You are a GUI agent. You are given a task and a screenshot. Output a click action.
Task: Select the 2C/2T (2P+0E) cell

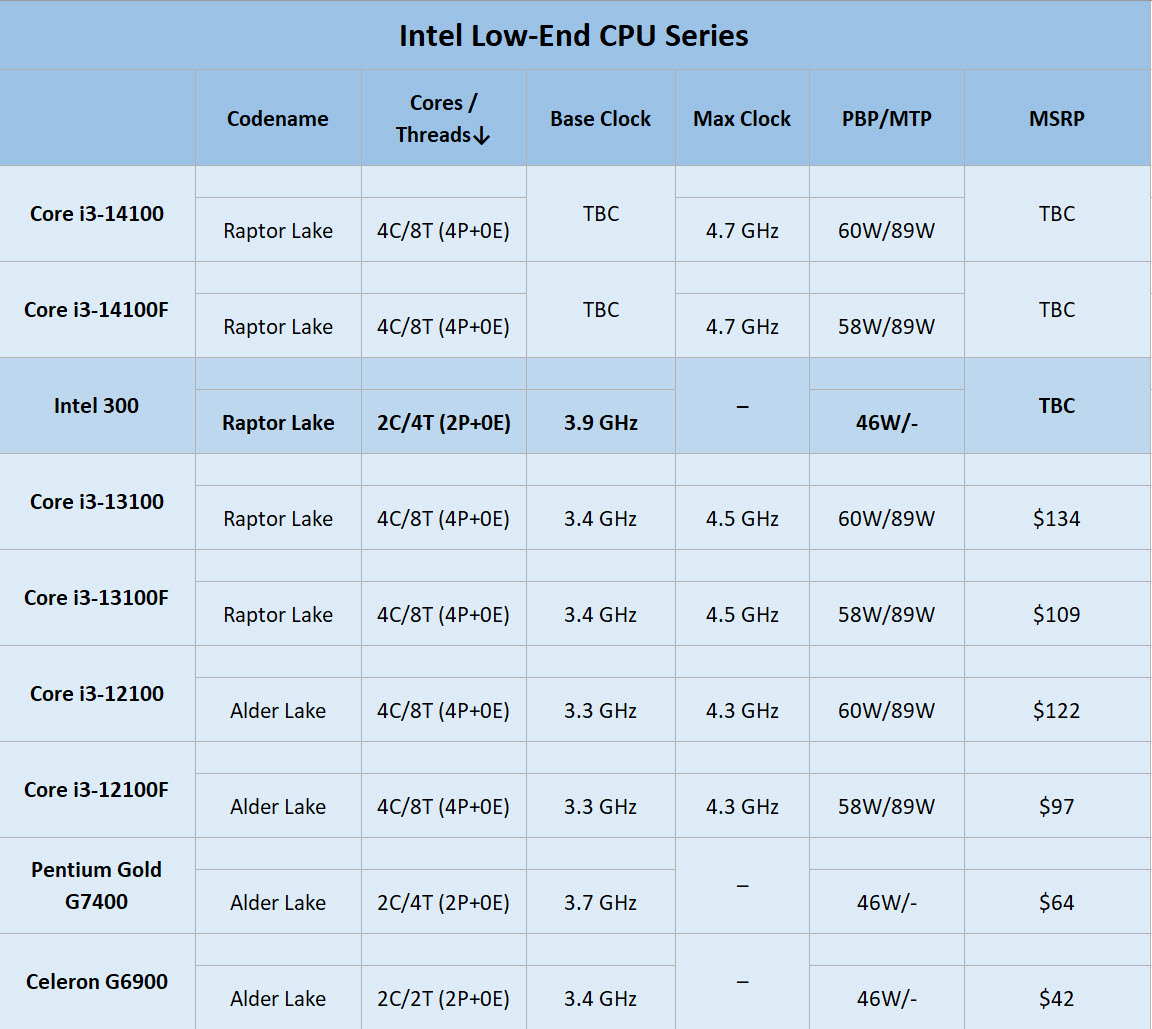tap(443, 999)
